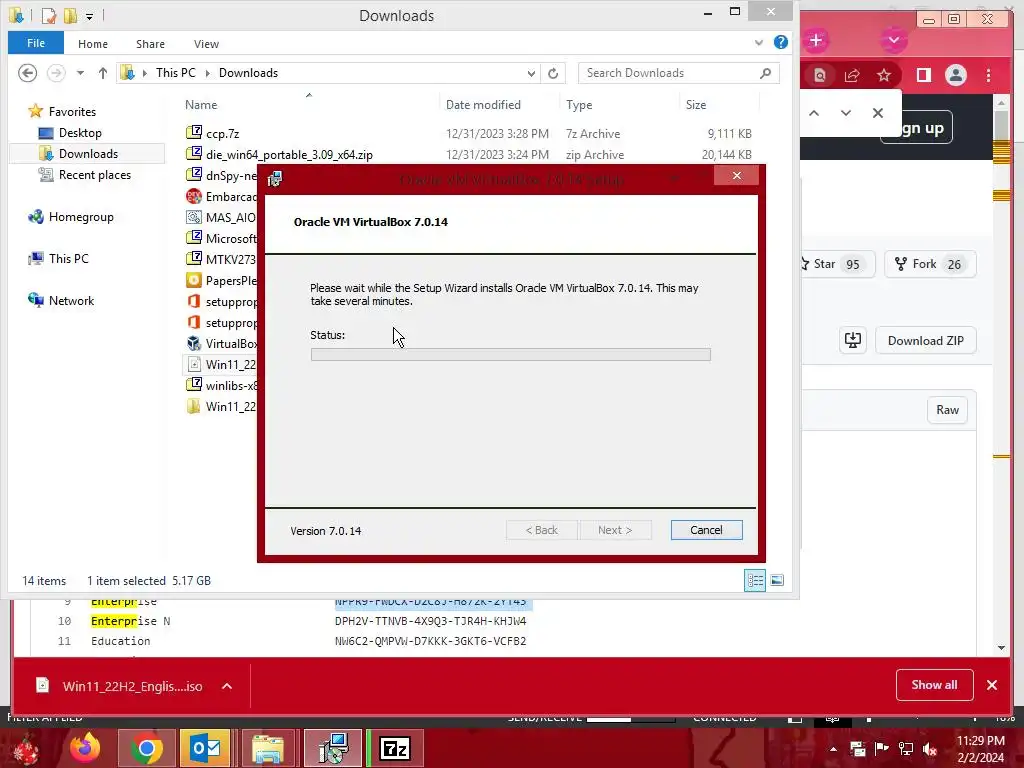1024x768 pixels.
Task: Go up one folder level
Action: click(103, 73)
